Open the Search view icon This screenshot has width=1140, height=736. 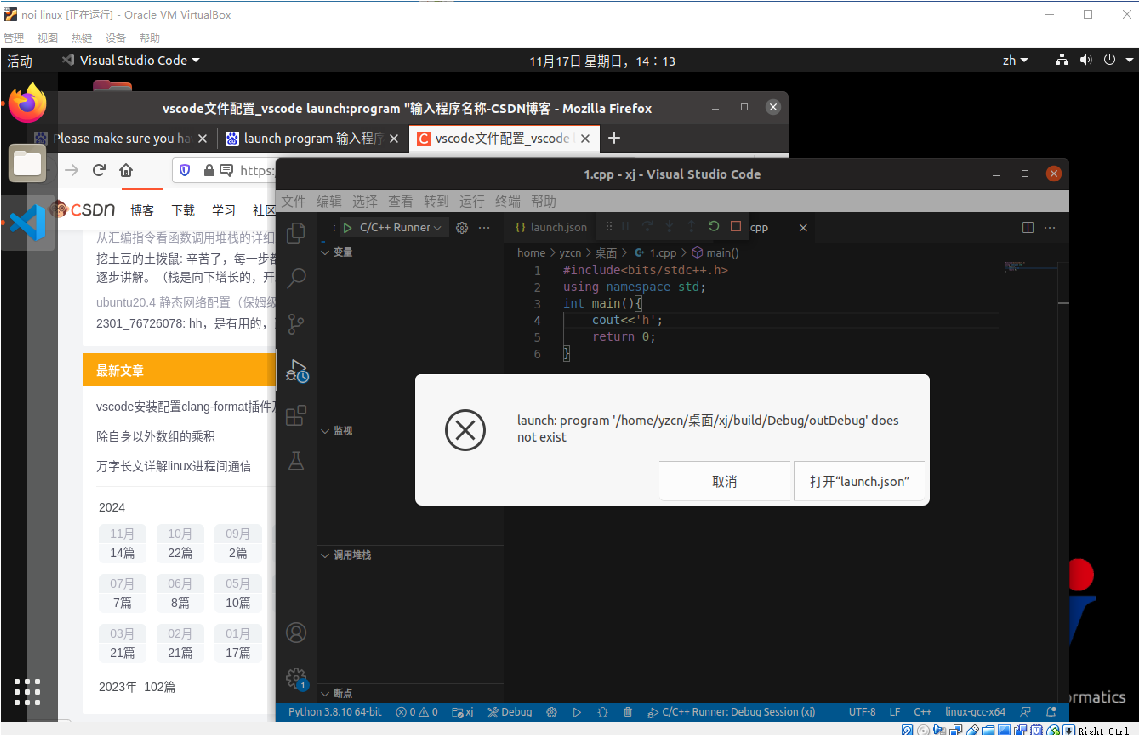click(296, 278)
